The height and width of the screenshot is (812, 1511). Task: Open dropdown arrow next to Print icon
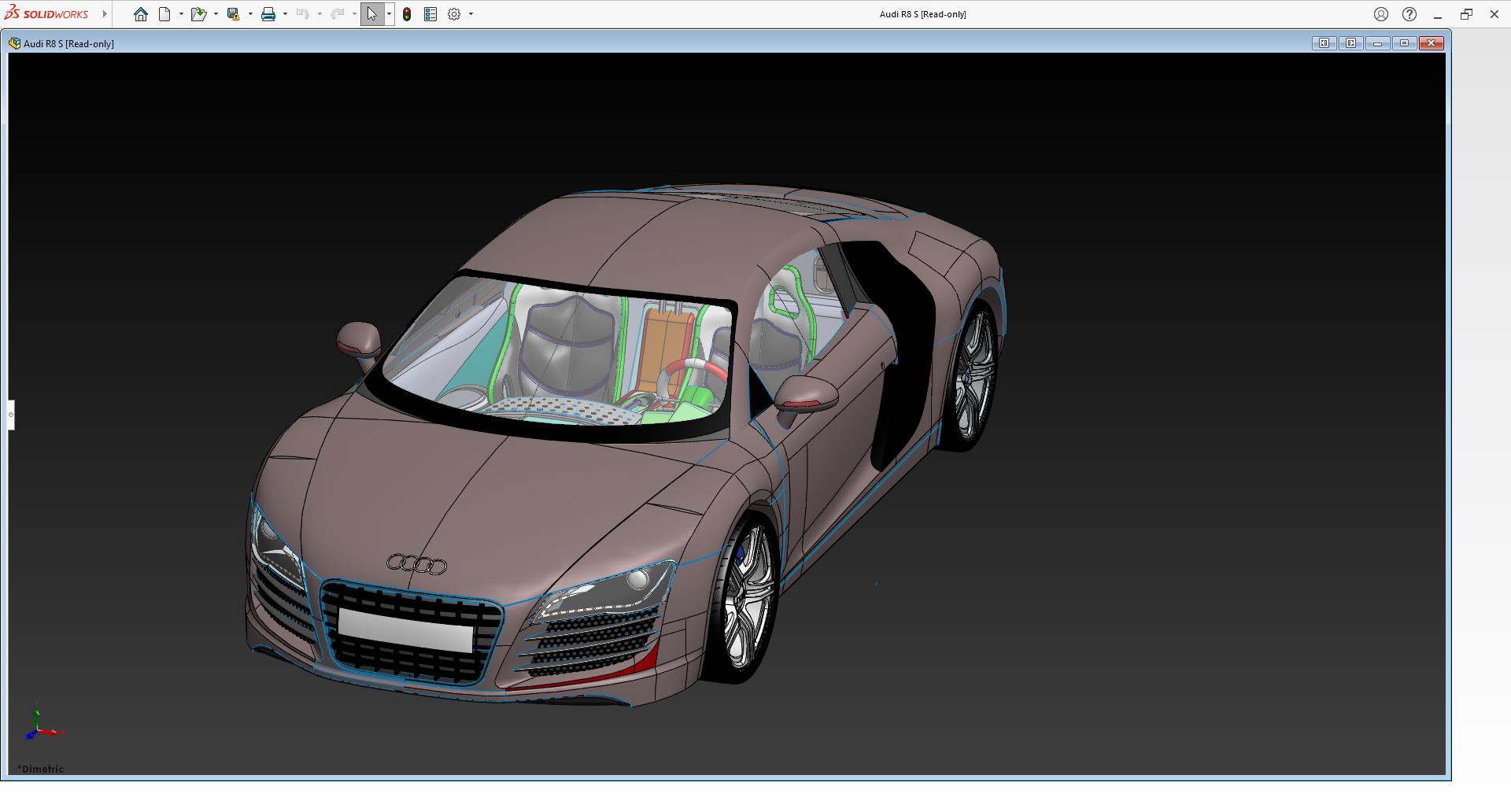[285, 14]
